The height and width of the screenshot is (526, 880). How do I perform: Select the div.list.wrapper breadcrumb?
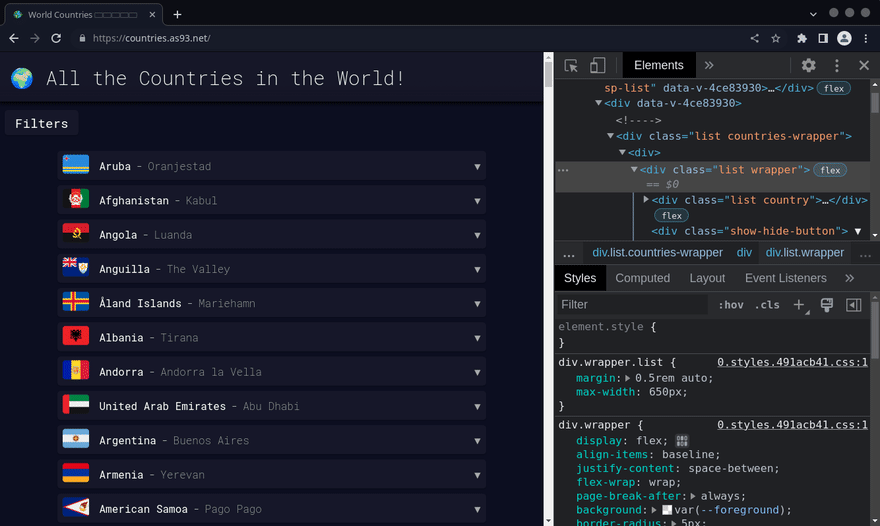click(x=804, y=253)
